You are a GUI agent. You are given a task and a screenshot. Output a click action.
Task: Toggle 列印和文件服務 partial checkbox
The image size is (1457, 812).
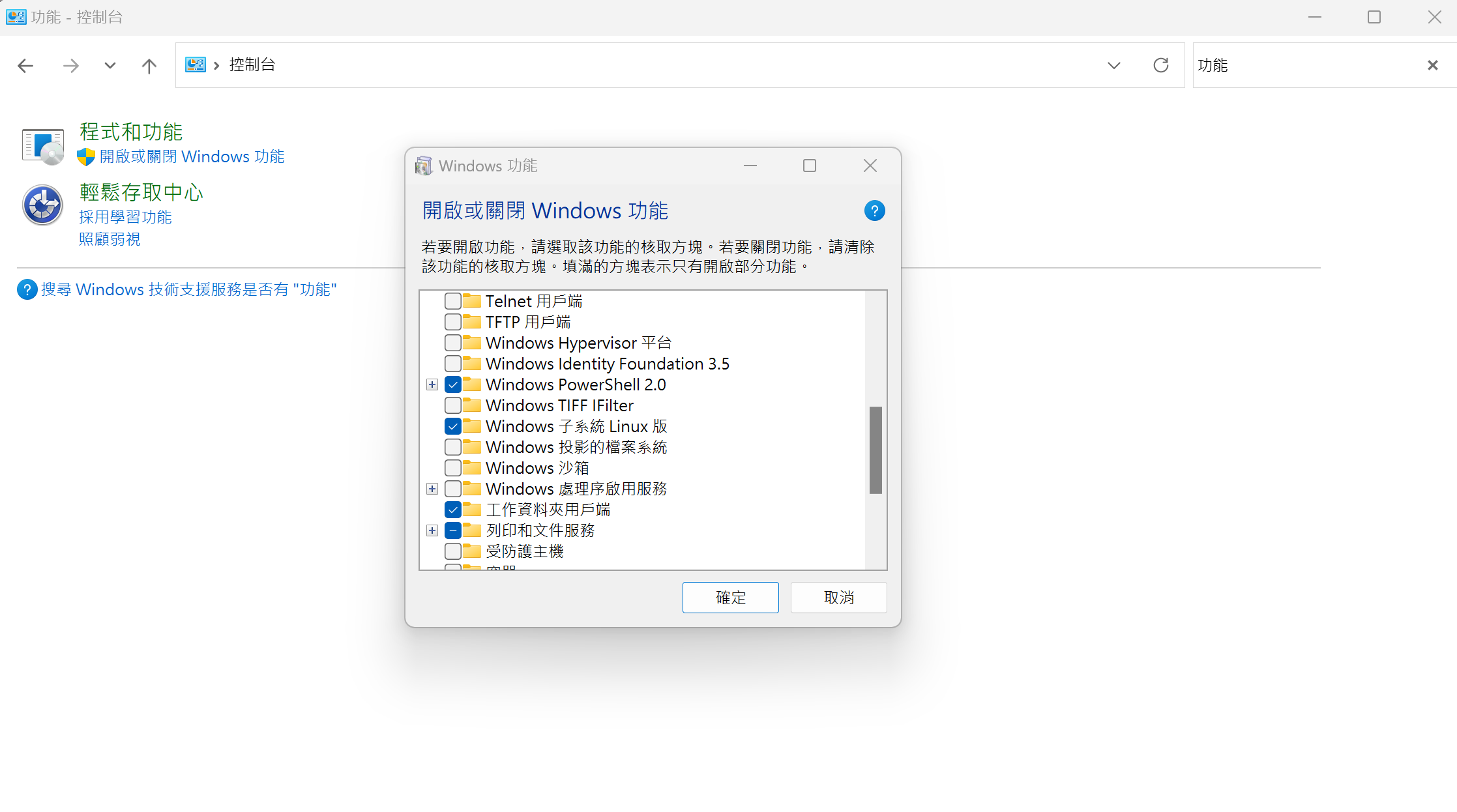click(453, 530)
